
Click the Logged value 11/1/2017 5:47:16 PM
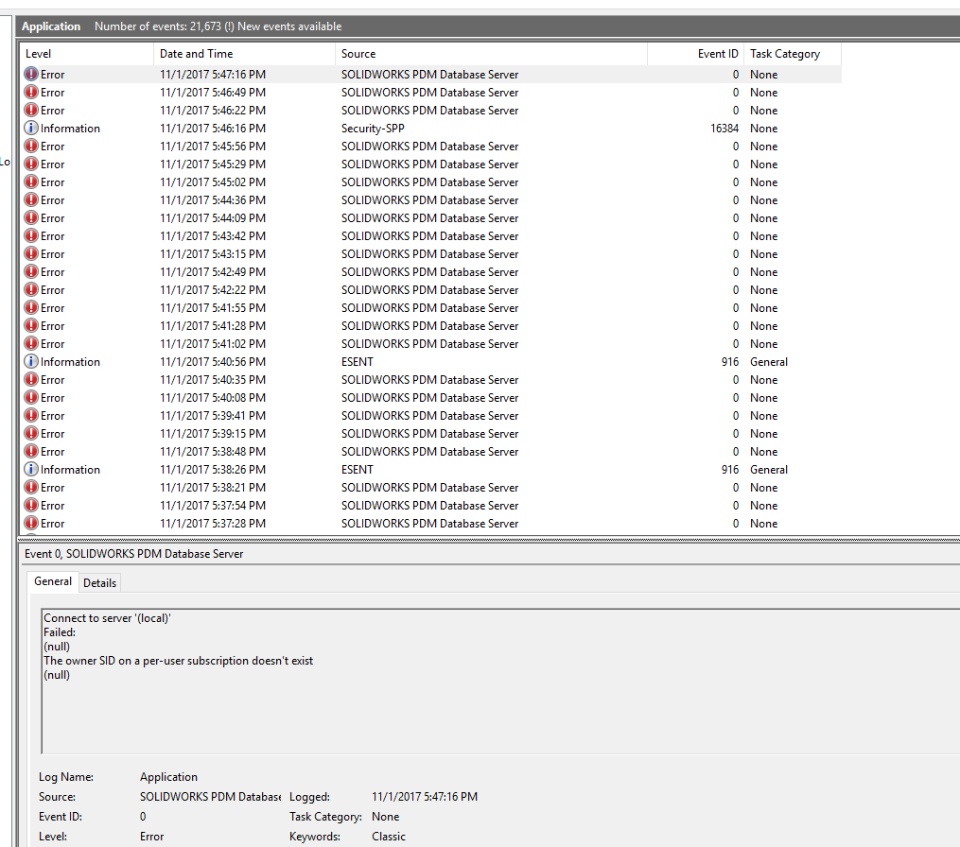[x=424, y=797]
